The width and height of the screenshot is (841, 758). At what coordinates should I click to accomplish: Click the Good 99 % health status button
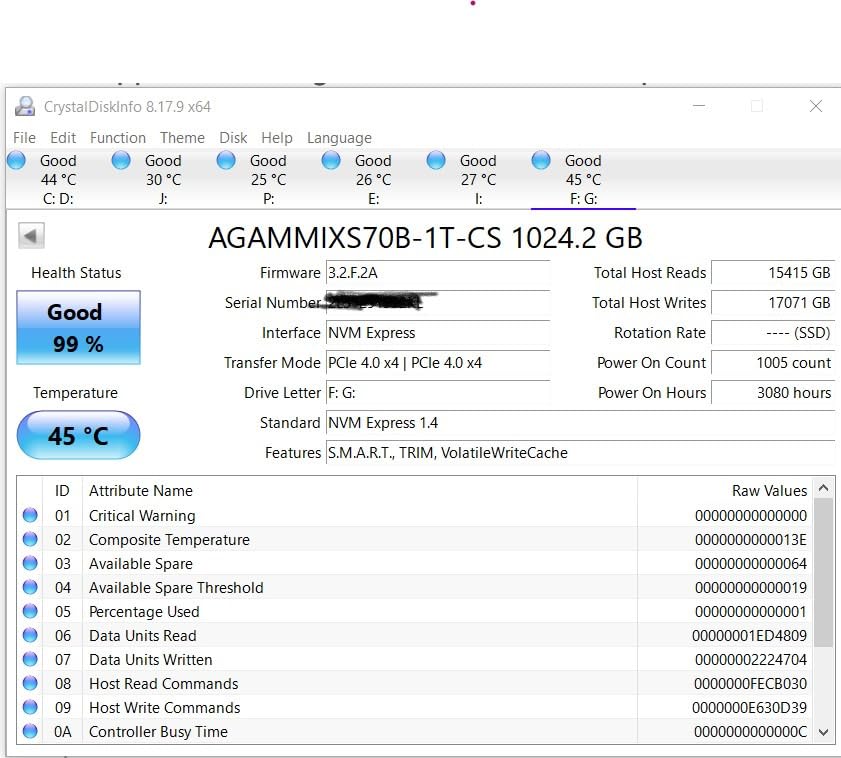coord(78,328)
